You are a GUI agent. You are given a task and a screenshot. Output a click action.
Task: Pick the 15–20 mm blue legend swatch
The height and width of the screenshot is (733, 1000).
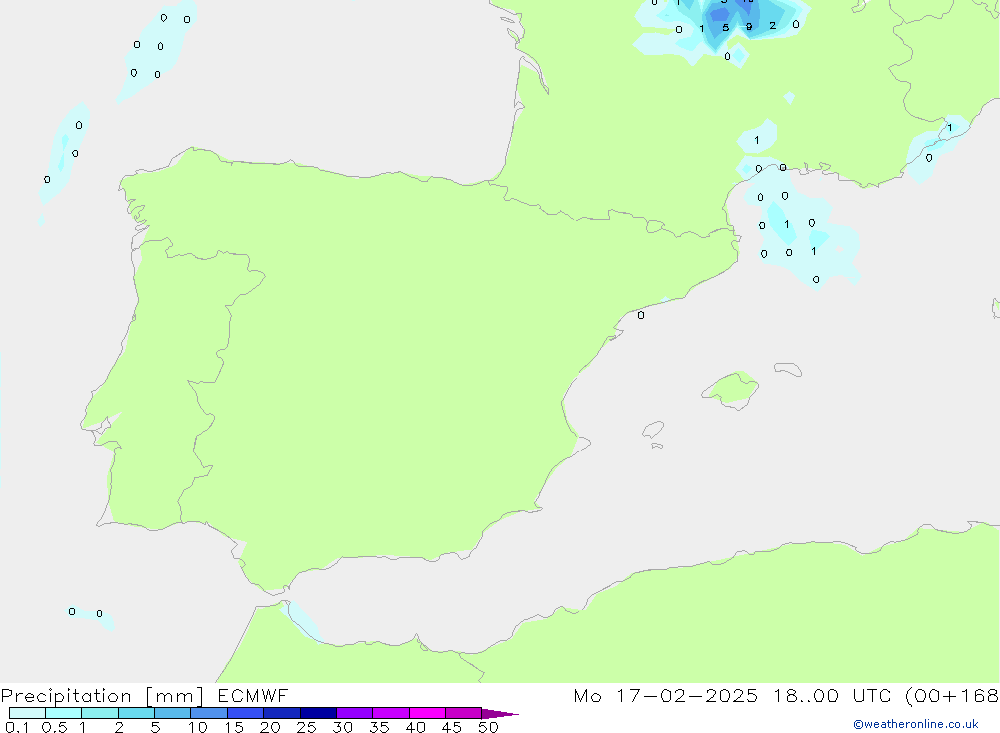(x=245, y=713)
